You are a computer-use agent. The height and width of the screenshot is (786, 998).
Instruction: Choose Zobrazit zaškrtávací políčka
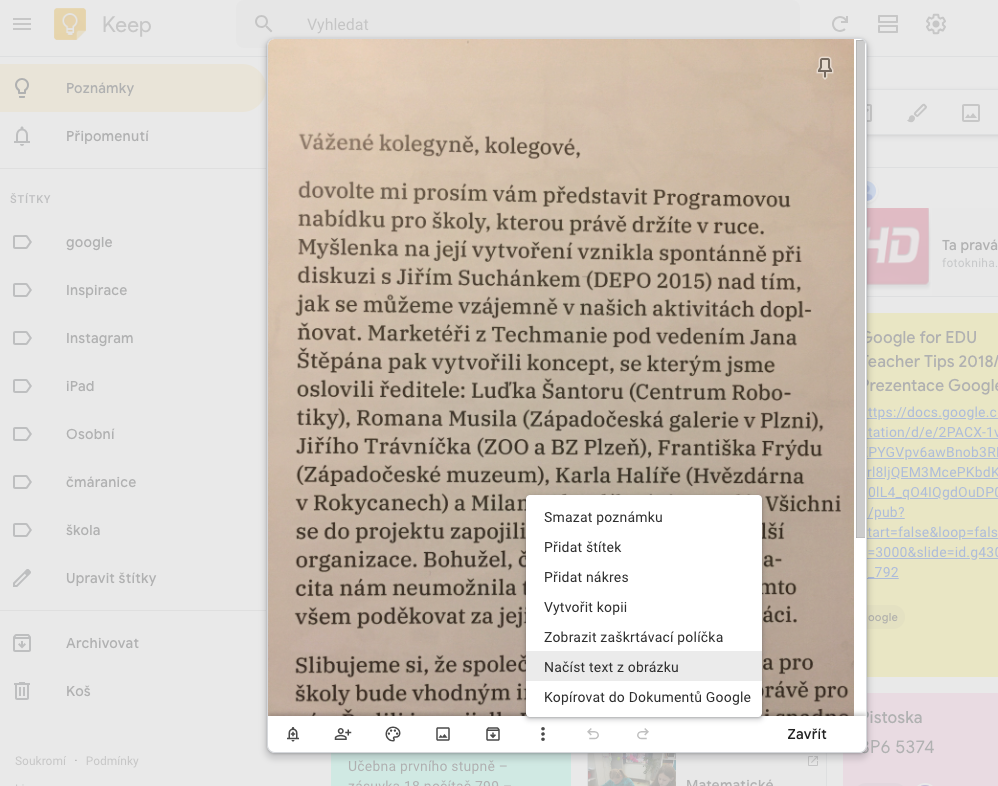point(643,637)
